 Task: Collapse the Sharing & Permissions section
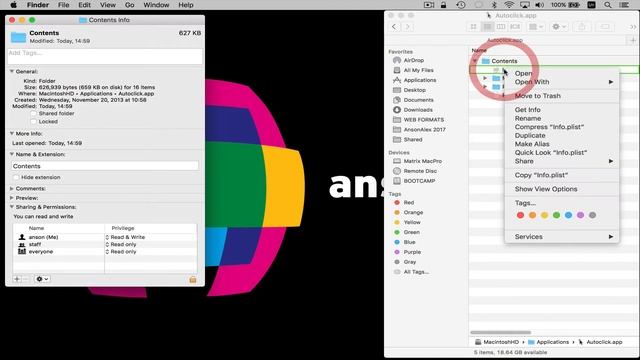coord(12,207)
